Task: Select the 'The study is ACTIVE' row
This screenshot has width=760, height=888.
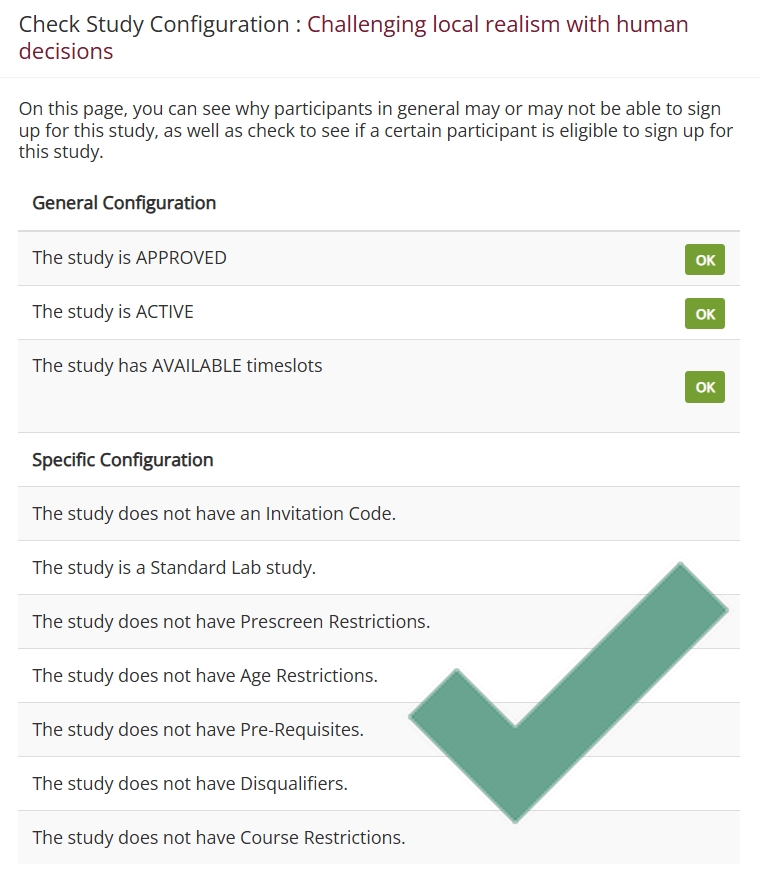Action: [x=379, y=313]
